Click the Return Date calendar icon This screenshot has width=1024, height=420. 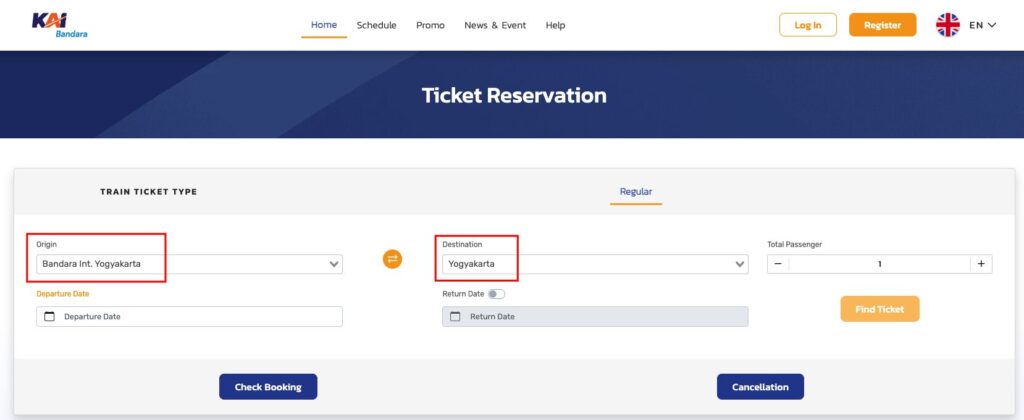pos(455,316)
